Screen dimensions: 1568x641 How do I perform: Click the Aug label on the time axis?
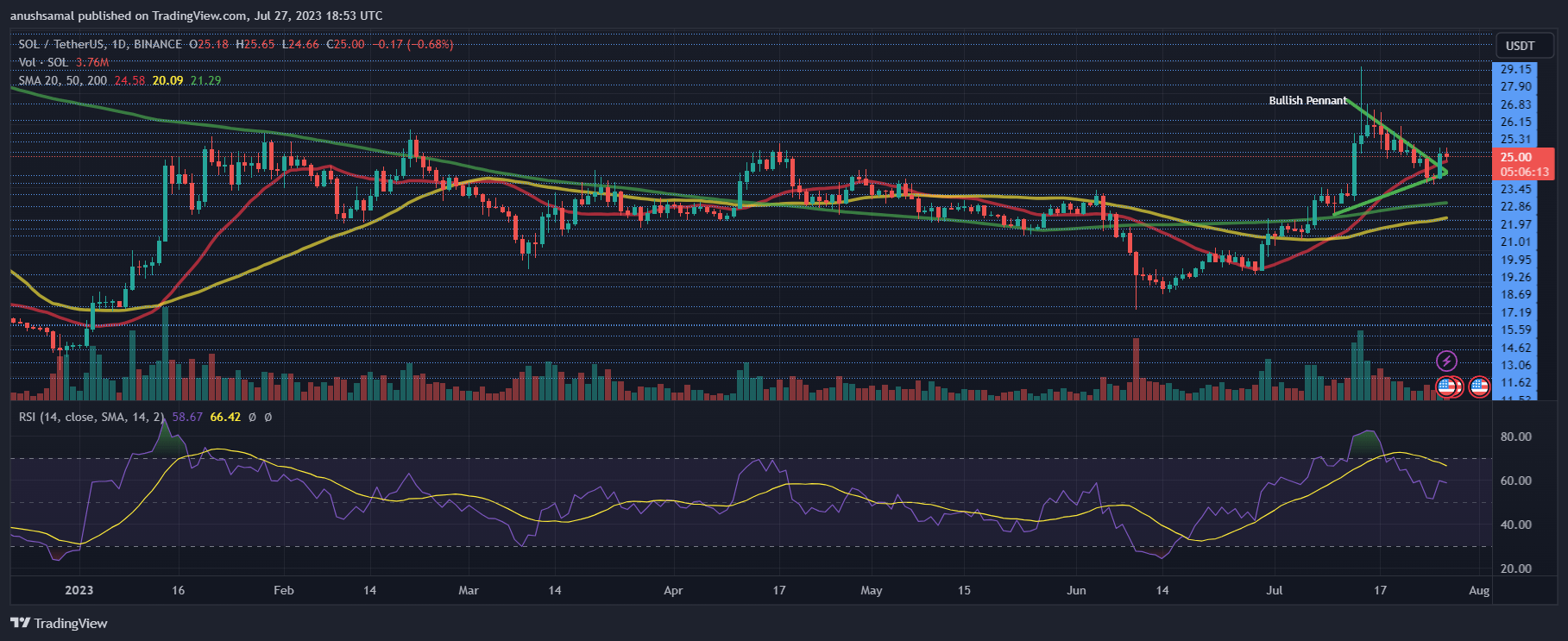click(1479, 590)
